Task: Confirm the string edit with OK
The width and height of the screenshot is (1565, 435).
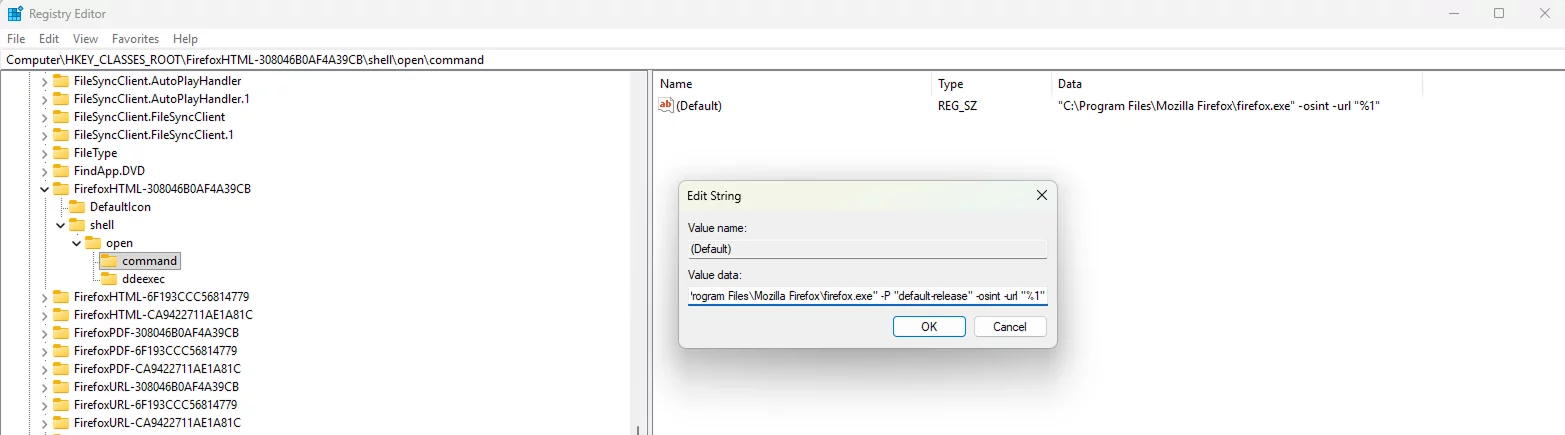Action: pos(929,327)
